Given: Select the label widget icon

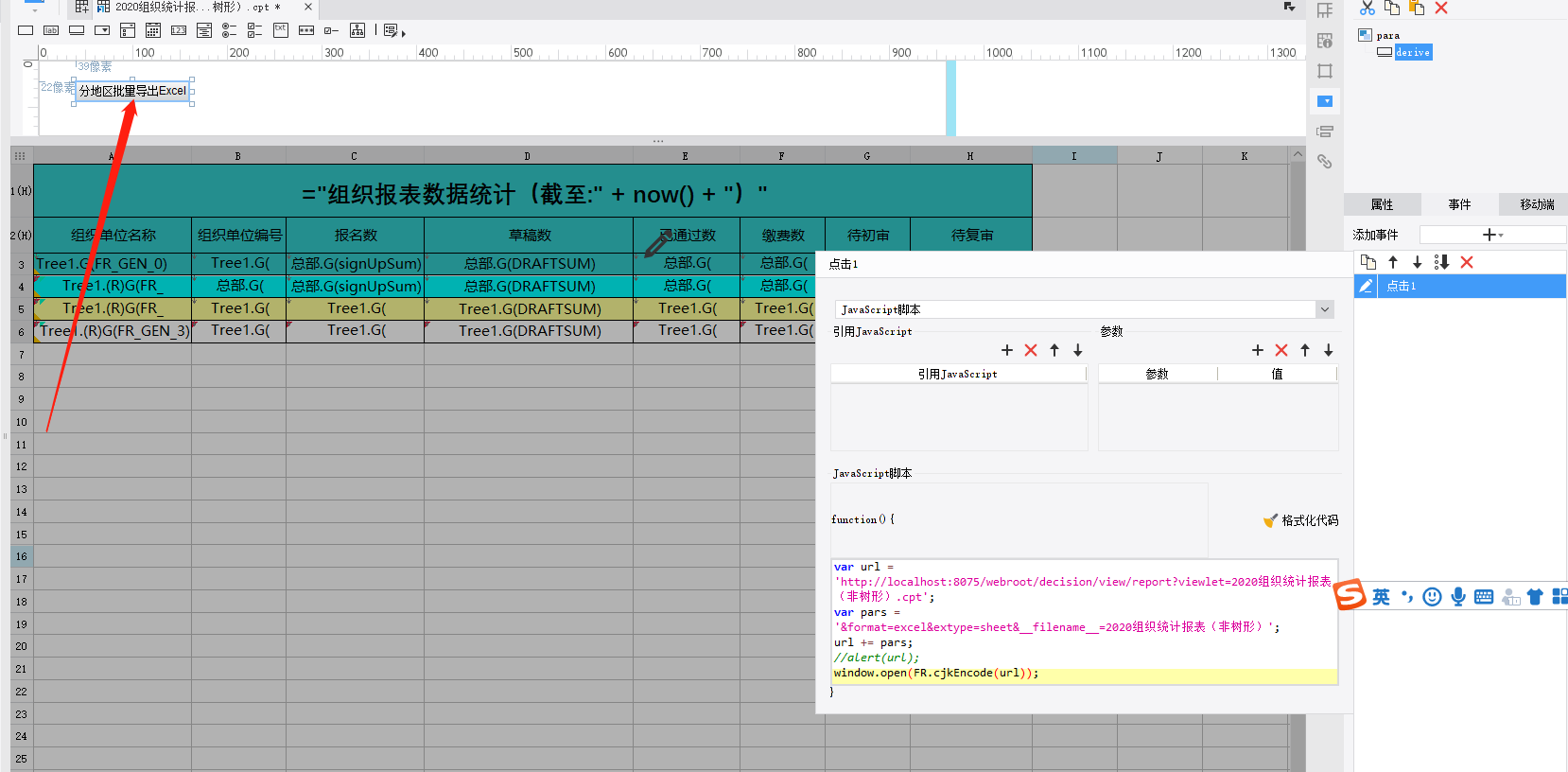Looking at the screenshot, I should click(x=51, y=30).
